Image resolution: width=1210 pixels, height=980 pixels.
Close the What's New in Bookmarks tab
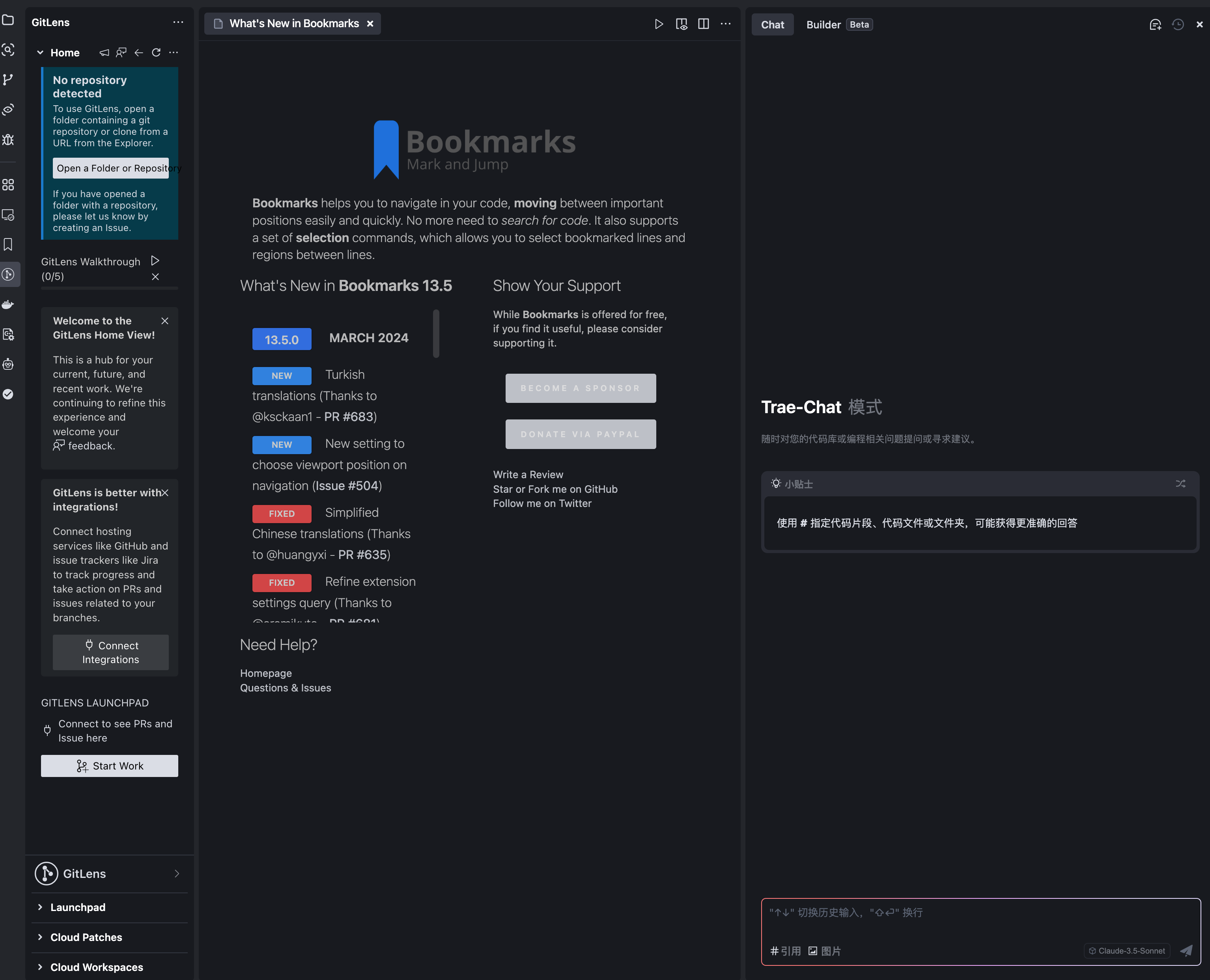point(370,24)
